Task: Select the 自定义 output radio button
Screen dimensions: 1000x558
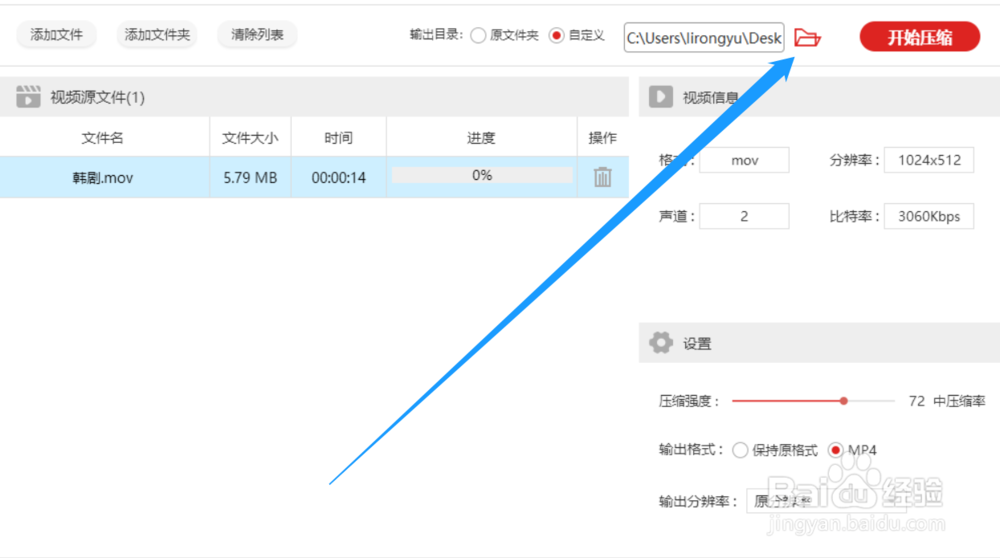Action: [556, 36]
